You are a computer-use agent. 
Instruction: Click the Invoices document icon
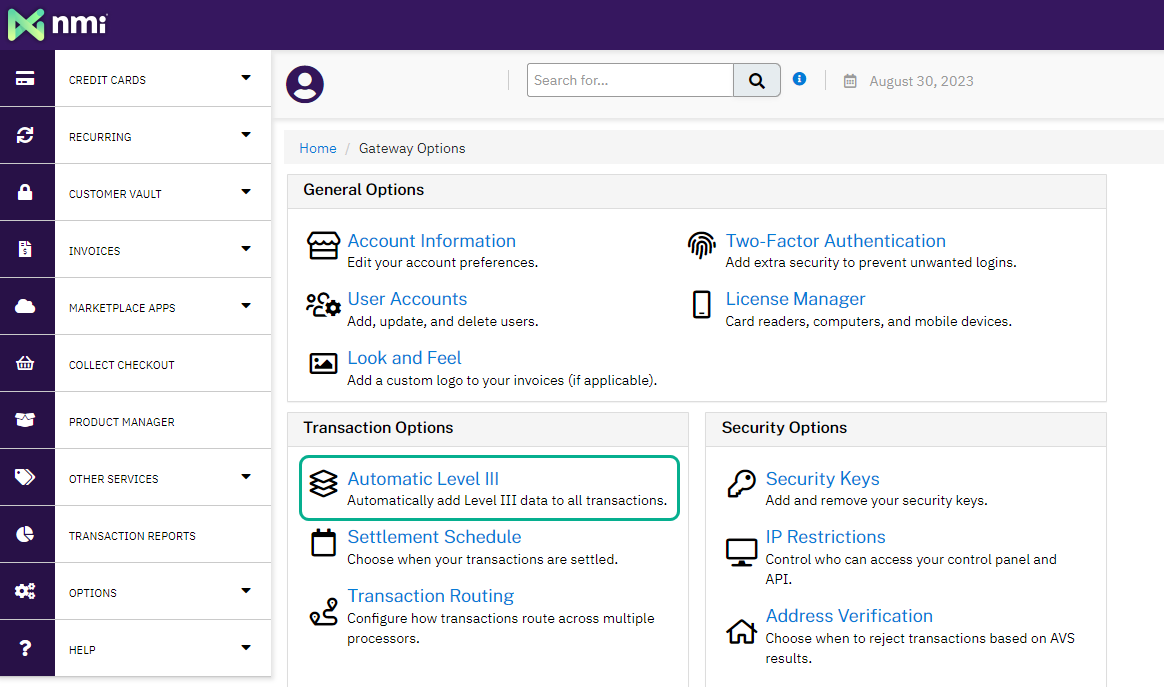click(25, 249)
